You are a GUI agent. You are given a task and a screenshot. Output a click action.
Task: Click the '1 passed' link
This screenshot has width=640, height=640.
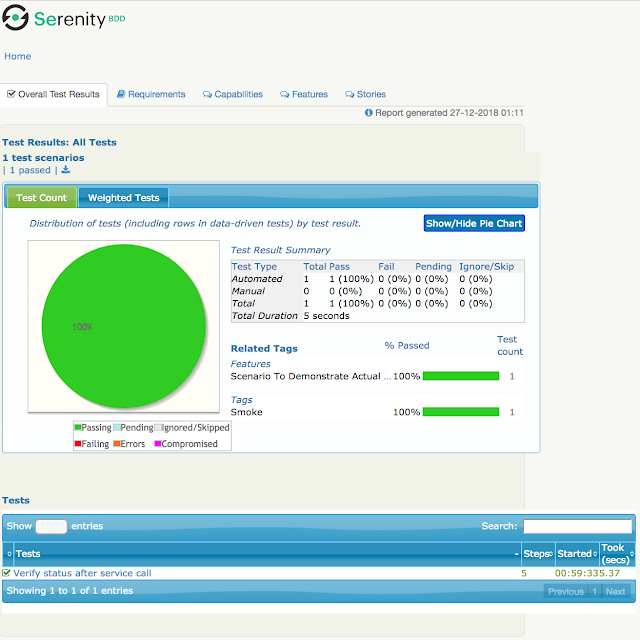coord(30,170)
